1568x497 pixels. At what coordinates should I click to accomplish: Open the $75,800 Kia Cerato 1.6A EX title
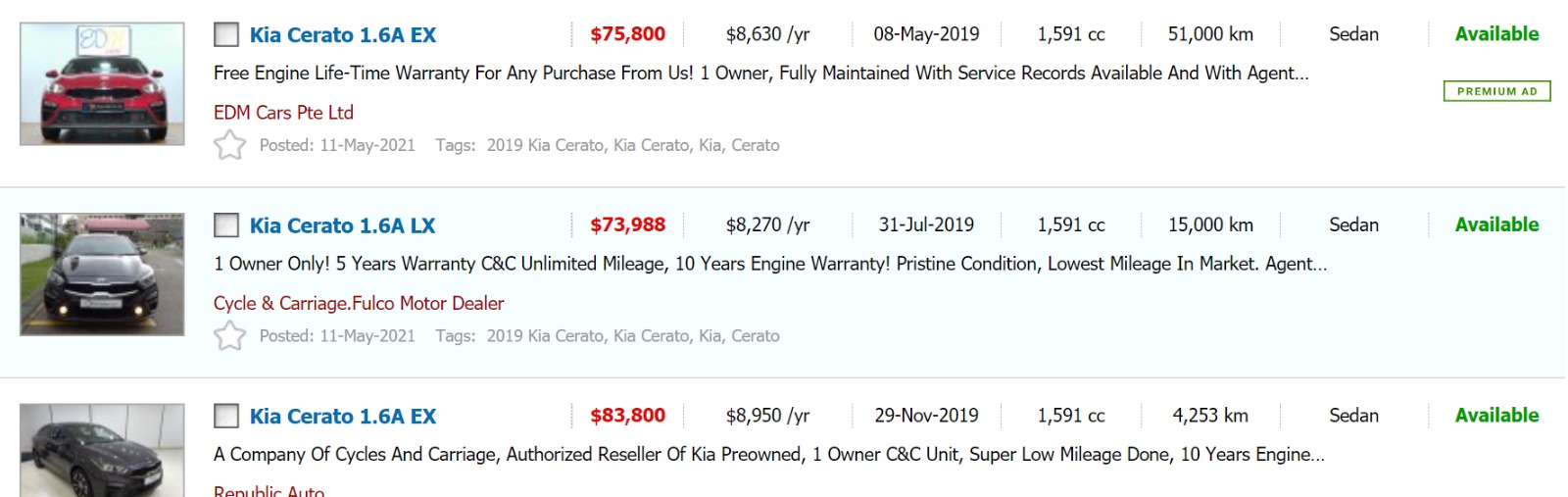(x=343, y=35)
